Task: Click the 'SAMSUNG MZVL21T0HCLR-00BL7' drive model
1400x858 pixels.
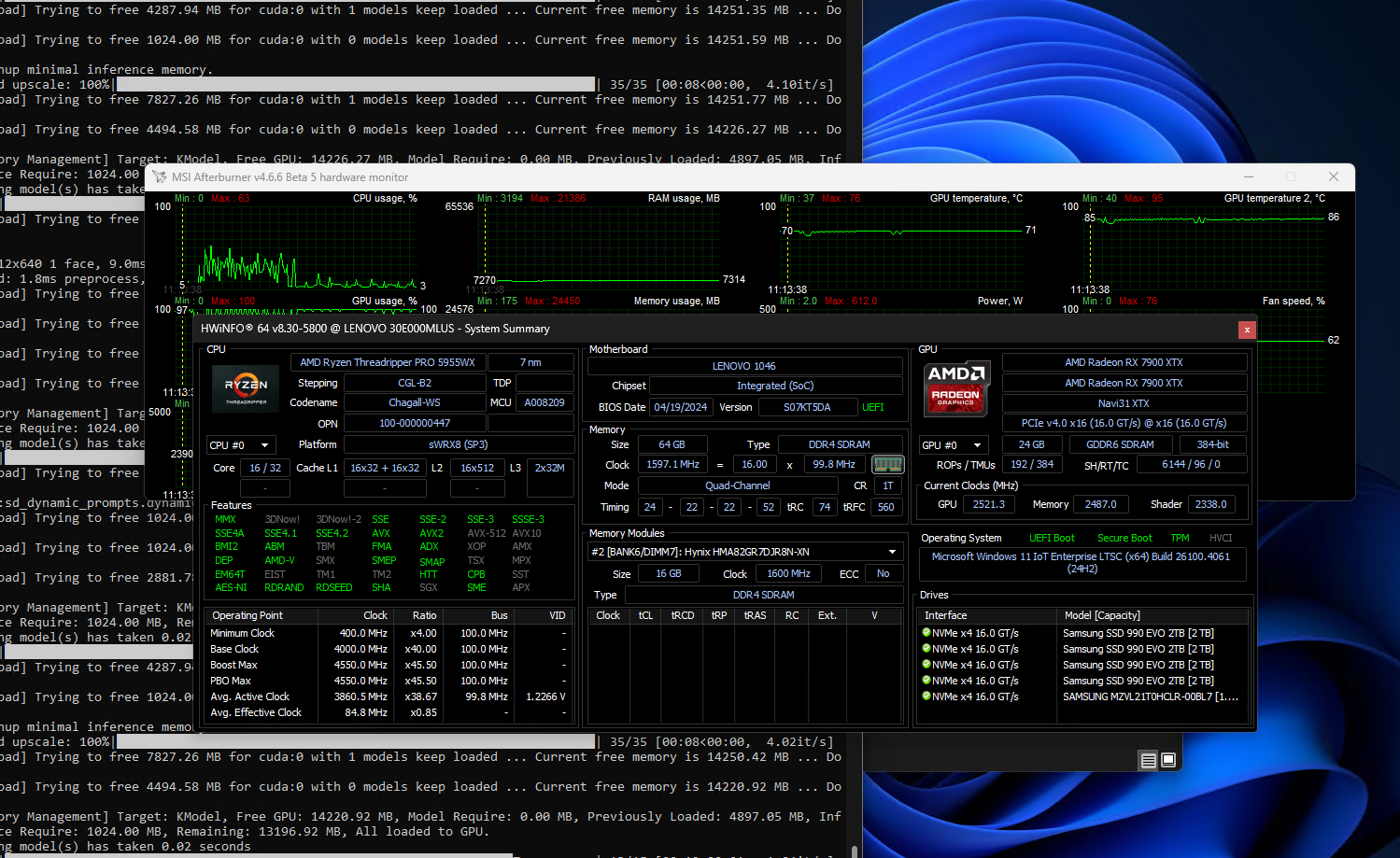Action: point(1151,696)
